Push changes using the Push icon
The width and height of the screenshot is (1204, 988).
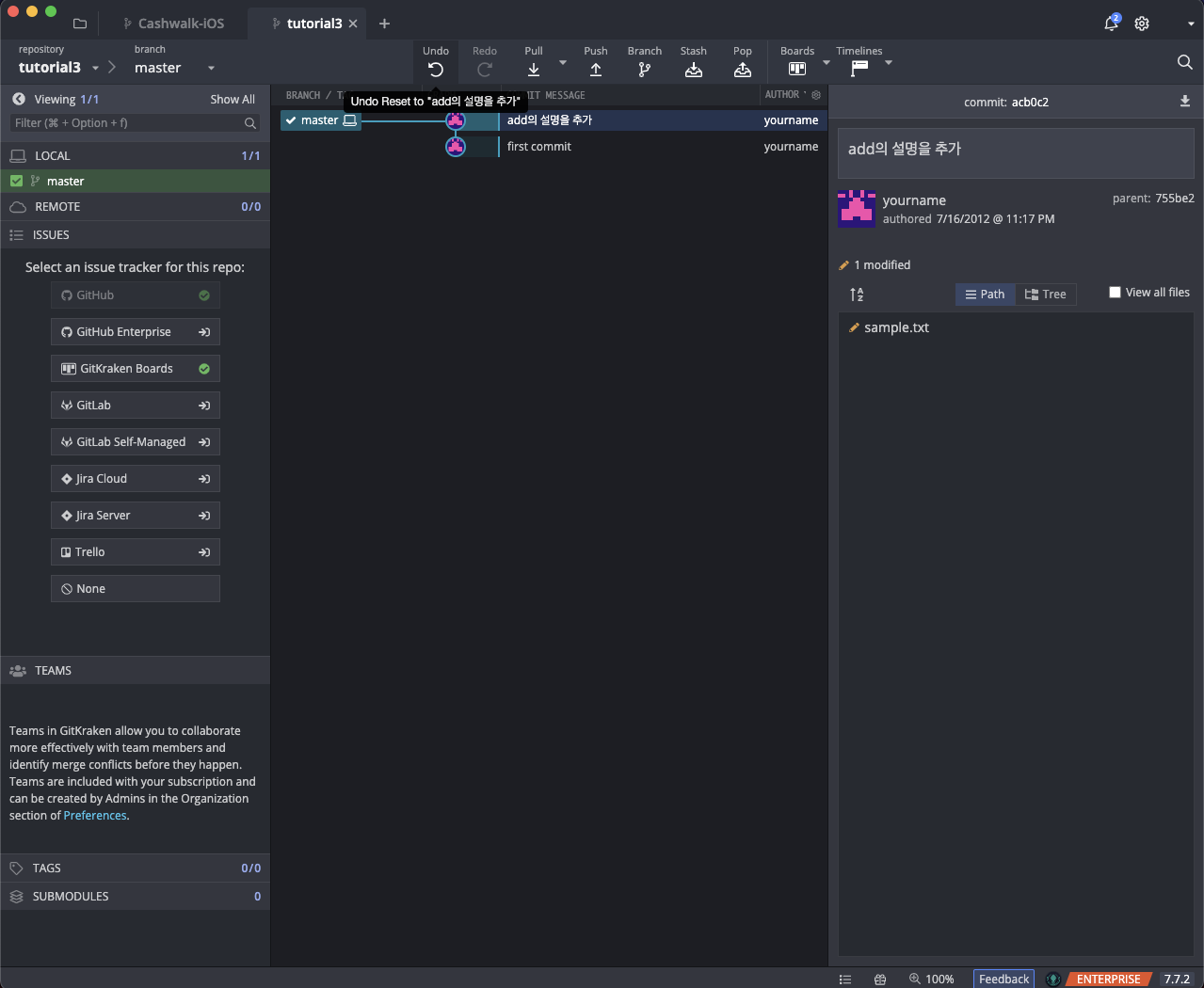[596, 70]
